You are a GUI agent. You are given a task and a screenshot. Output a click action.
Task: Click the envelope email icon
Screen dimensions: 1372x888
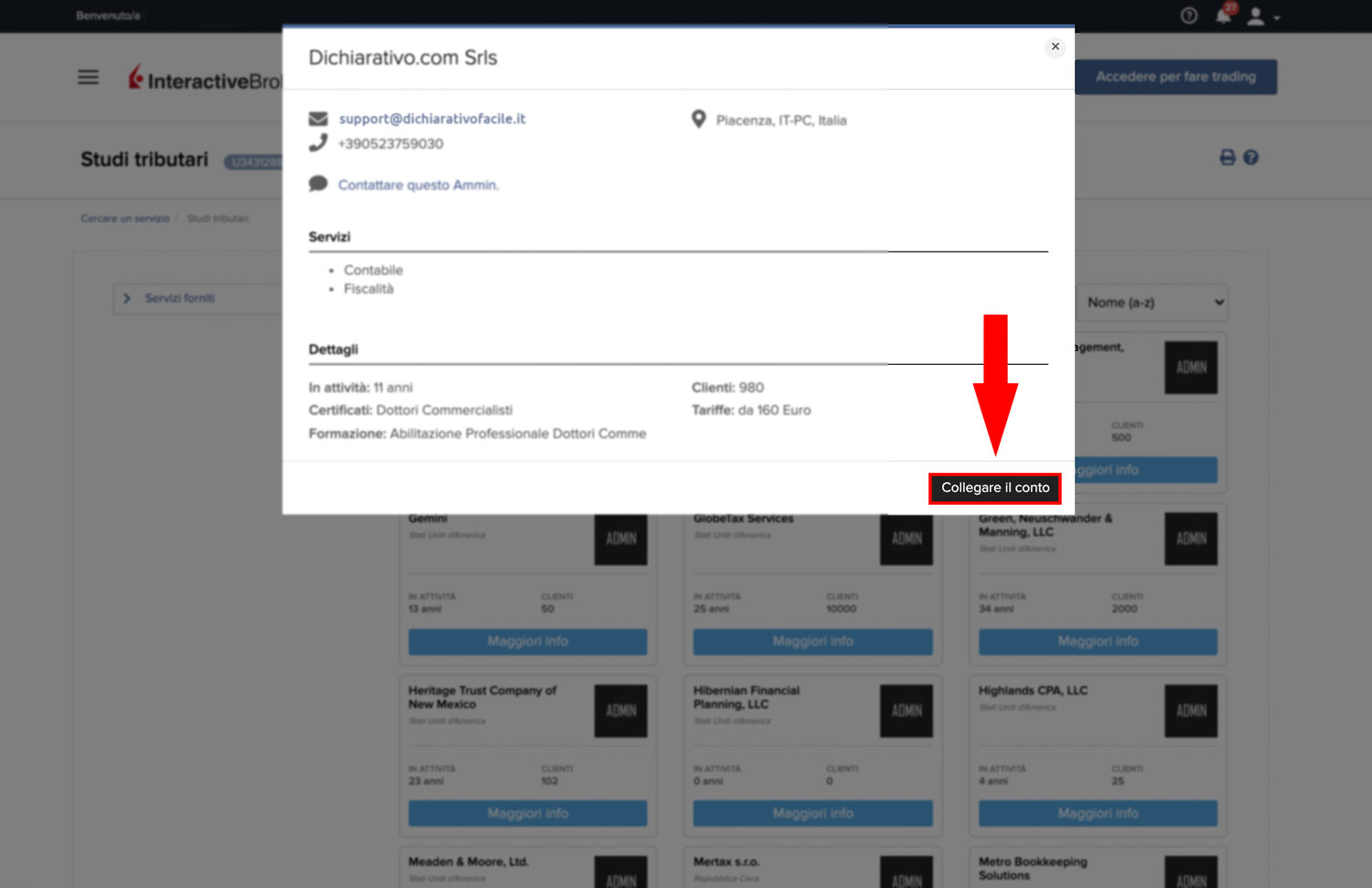318,119
